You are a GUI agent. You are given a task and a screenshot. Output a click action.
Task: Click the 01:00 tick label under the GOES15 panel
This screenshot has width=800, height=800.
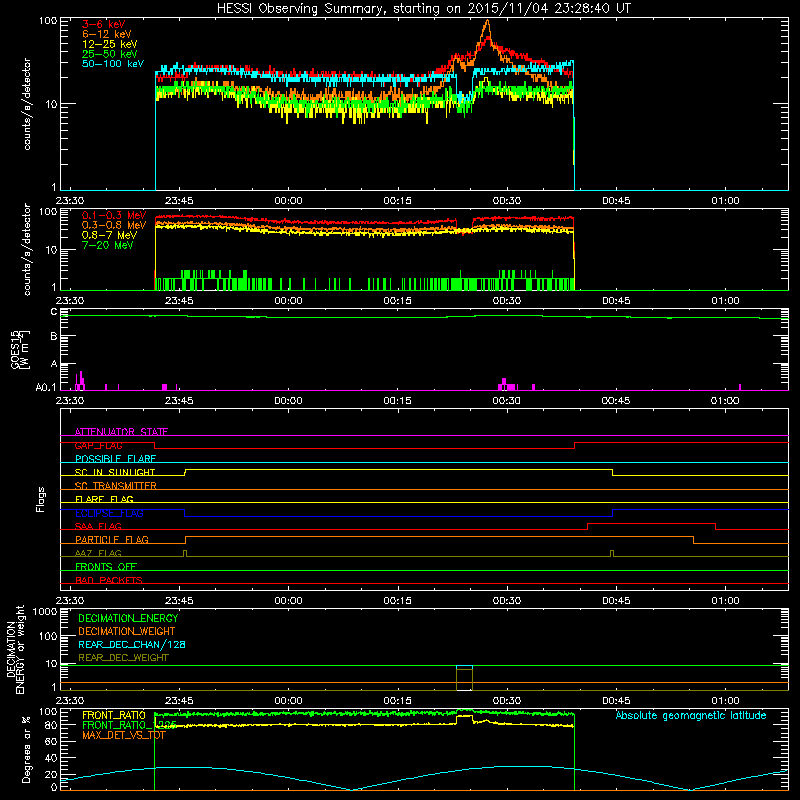point(725,401)
